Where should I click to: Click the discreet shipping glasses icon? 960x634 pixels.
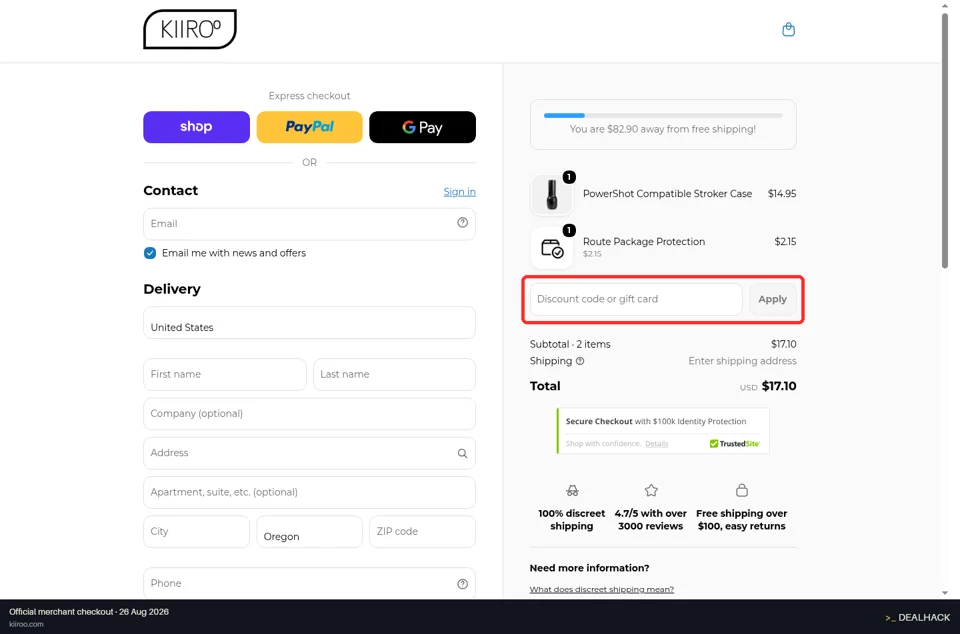(x=572, y=491)
